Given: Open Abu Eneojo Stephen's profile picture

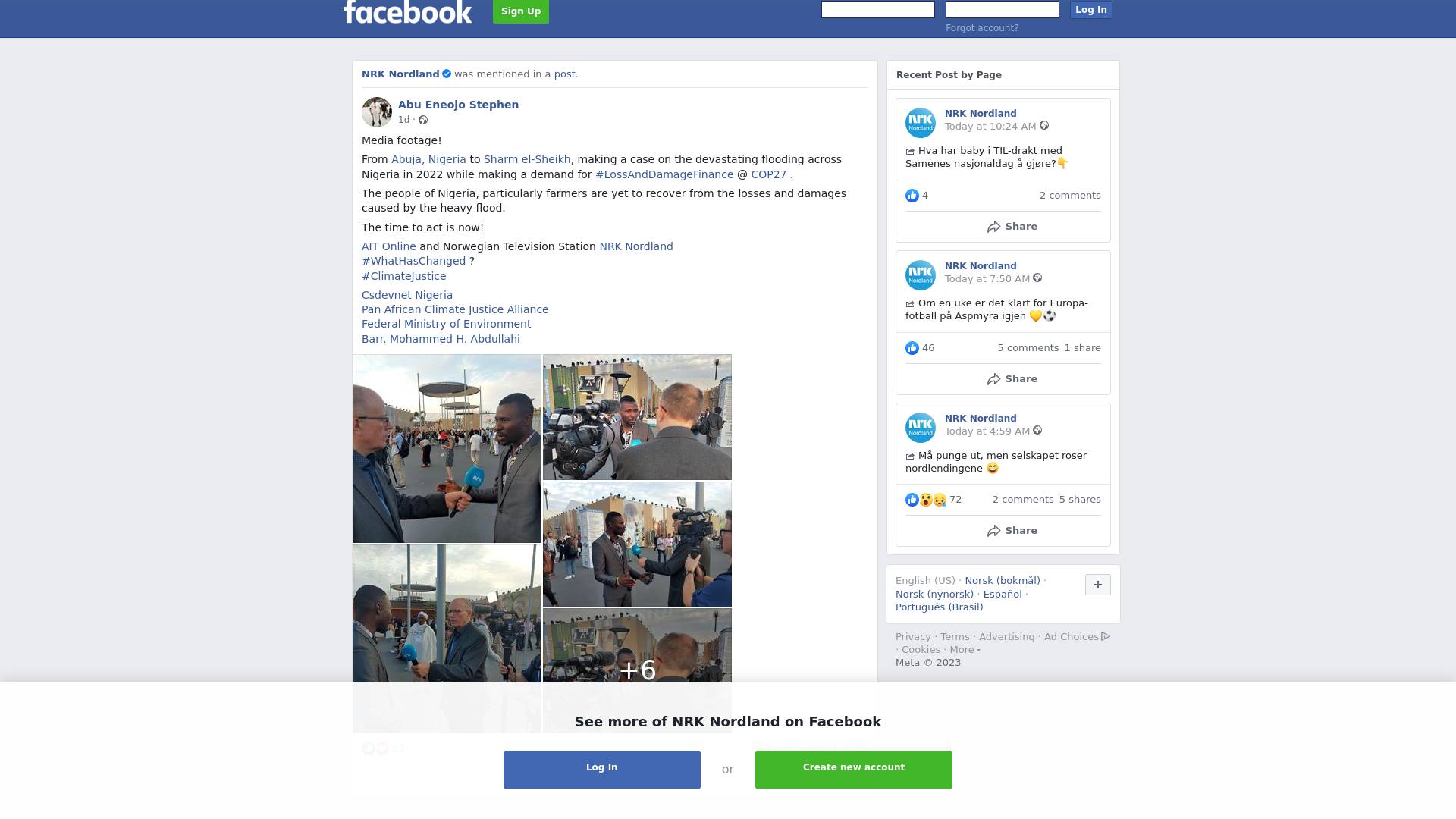Looking at the screenshot, I should click(377, 112).
